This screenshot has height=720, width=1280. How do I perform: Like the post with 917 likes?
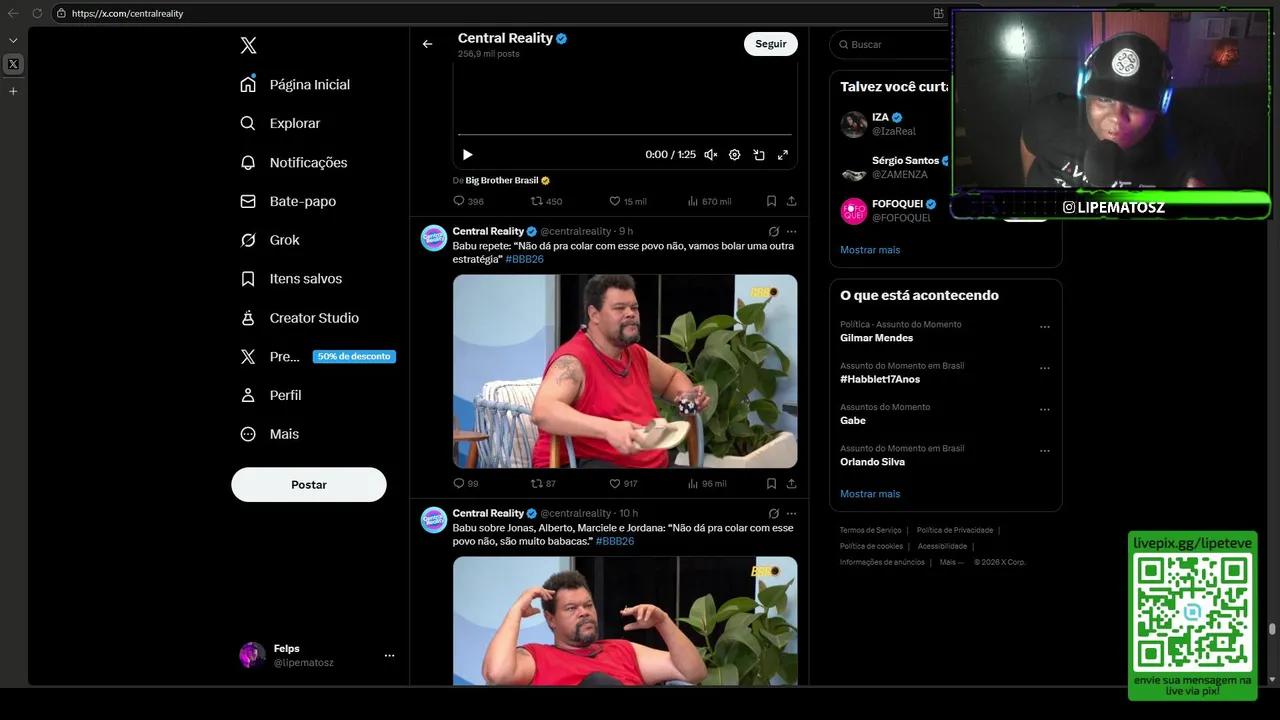tap(624, 483)
